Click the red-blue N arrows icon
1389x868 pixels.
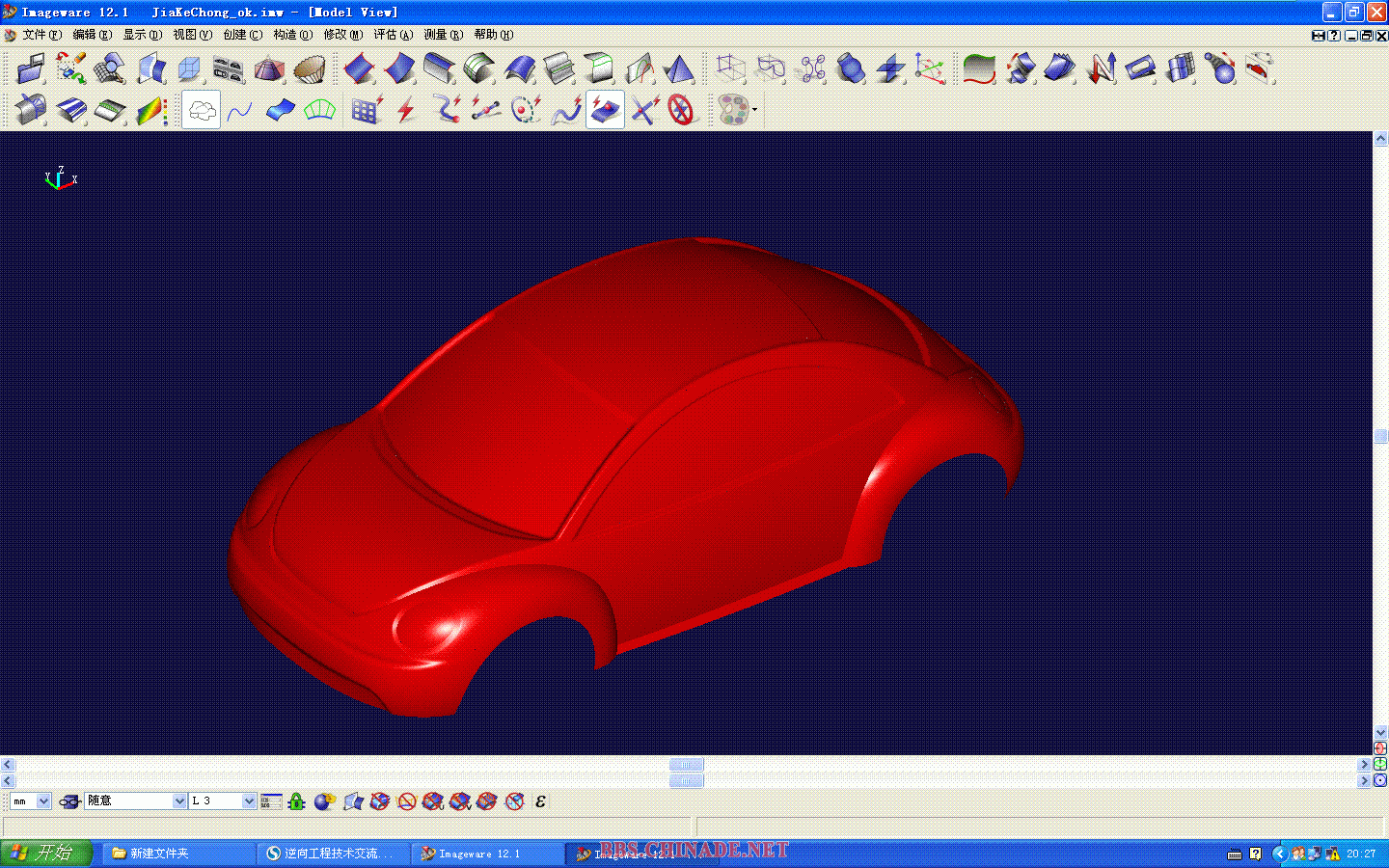point(1101,69)
